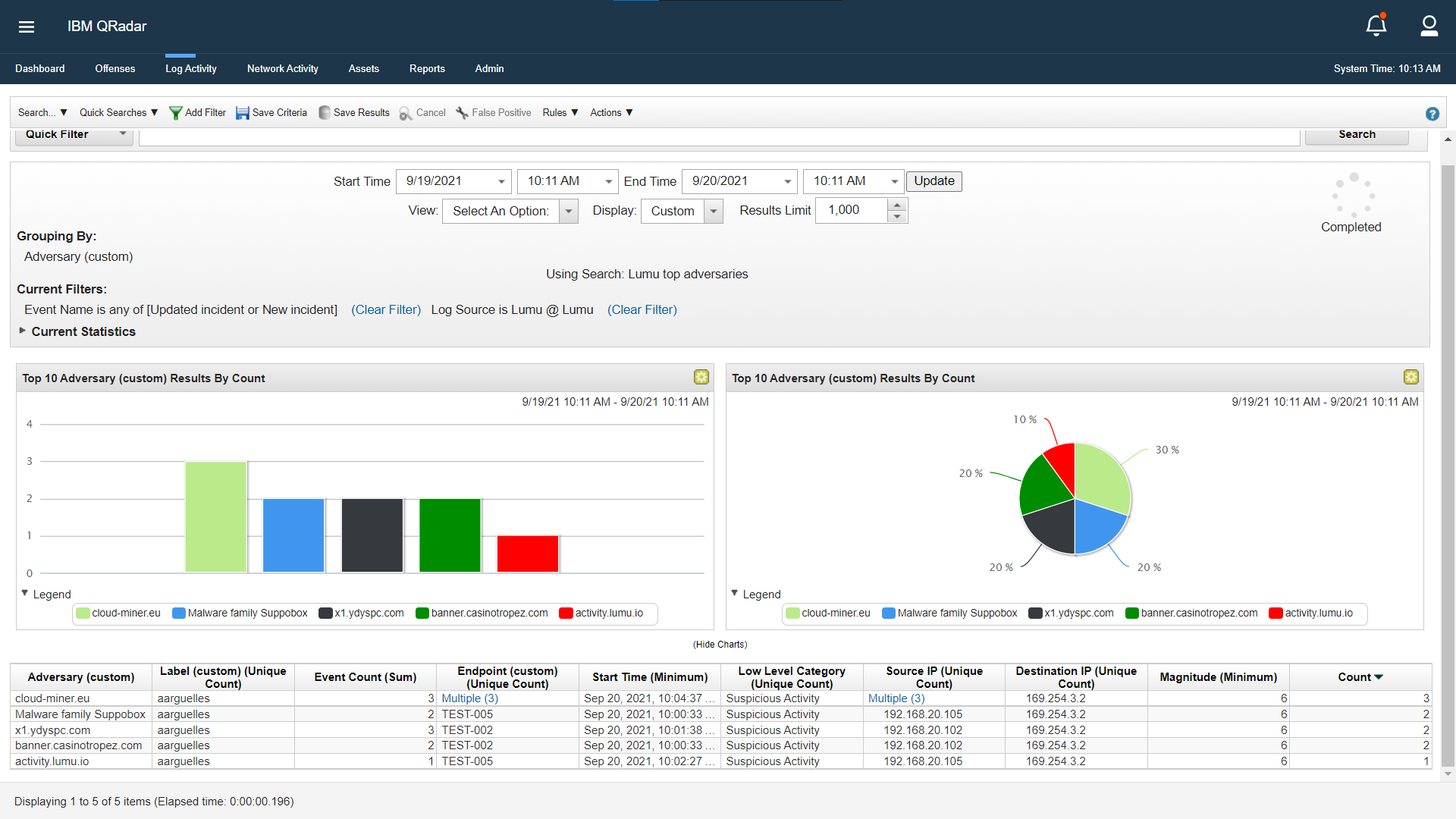The image size is (1456, 819).
Task: Select the activity.lumu.io table row
Action: [720, 761]
